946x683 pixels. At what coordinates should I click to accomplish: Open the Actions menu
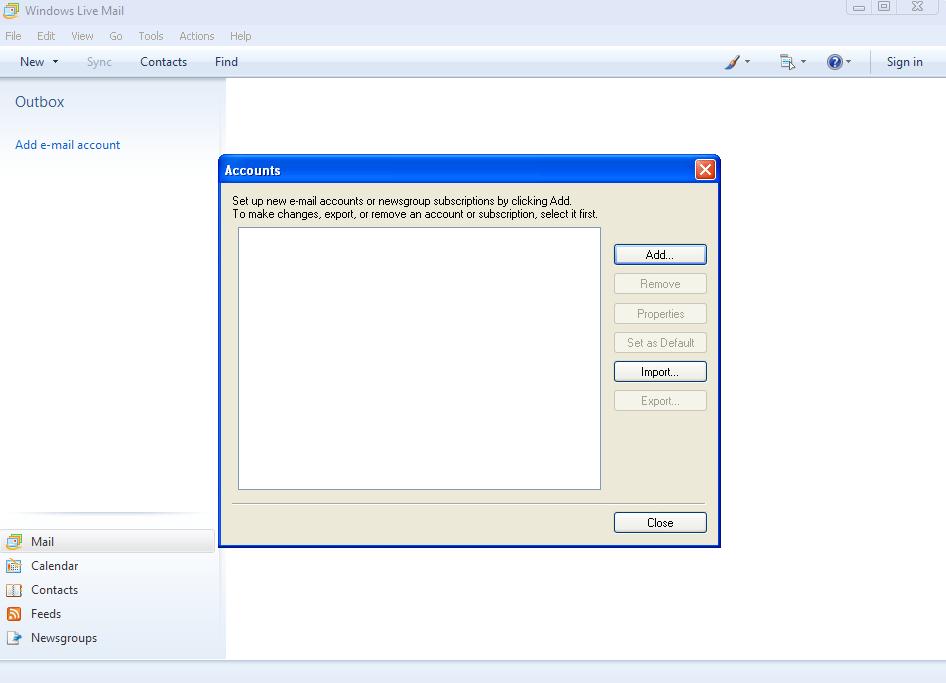pyautogui.click(x=197, y=36)
